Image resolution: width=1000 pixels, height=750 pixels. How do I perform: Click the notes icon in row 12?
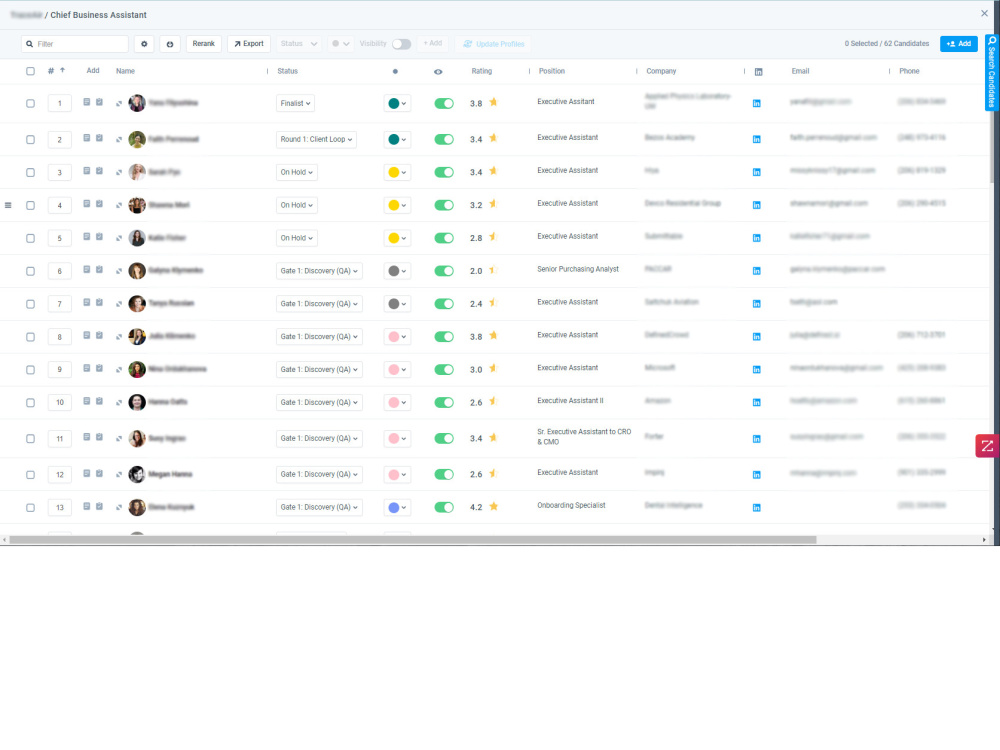87,473
